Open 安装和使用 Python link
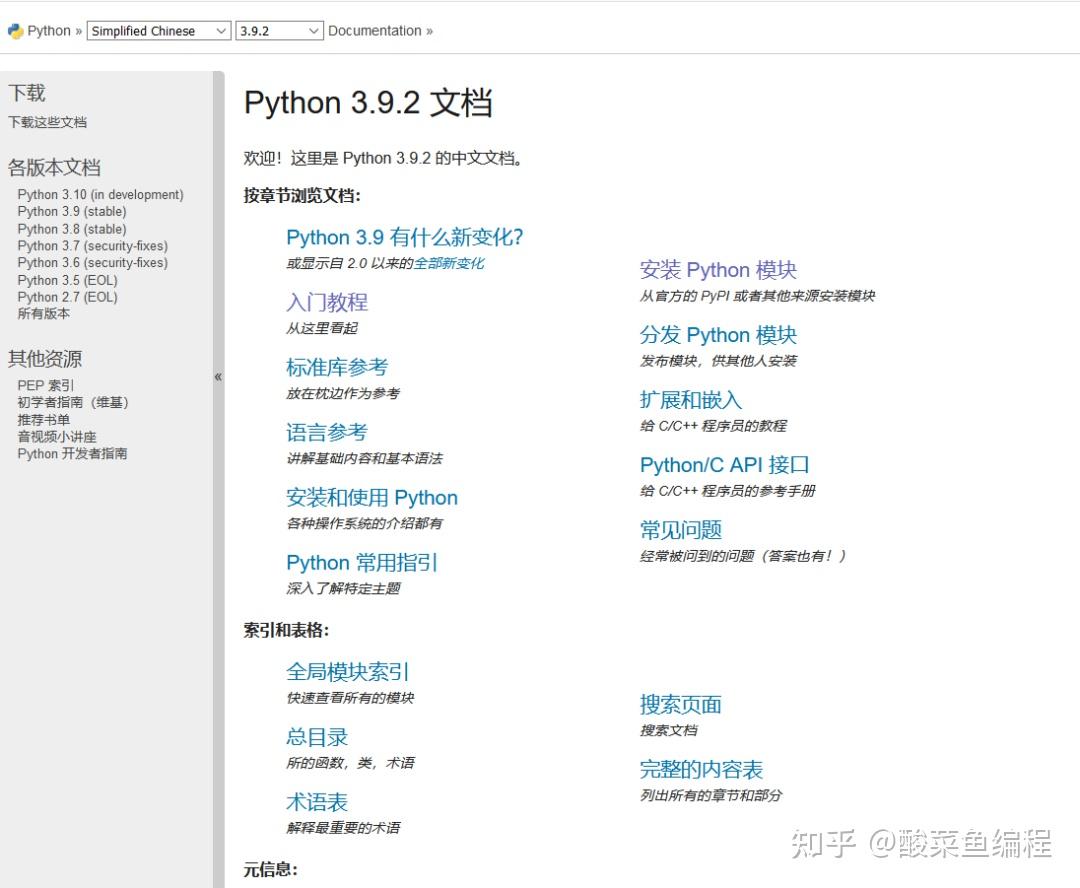1080x888 pixels. (x=372, y=497)
